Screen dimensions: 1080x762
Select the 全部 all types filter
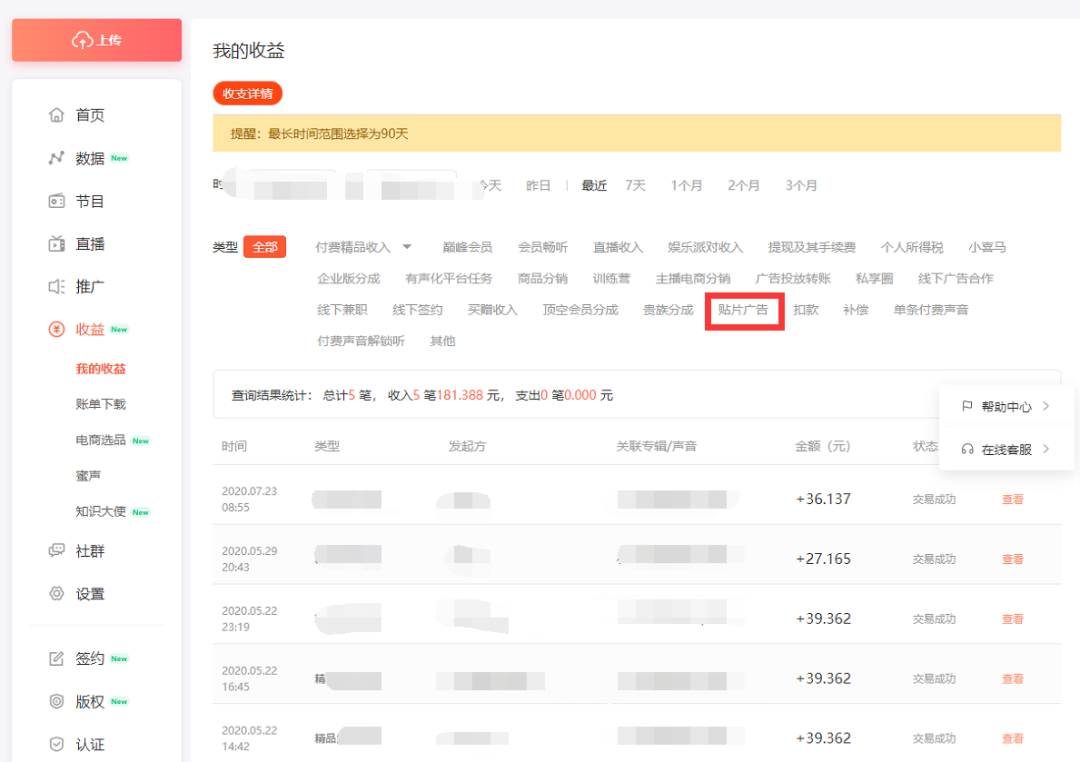(x=264, y=245)
